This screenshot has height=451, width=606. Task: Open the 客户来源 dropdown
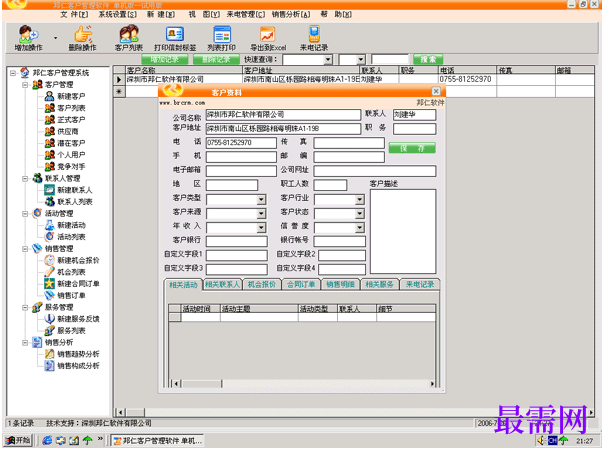coord(261,213)
